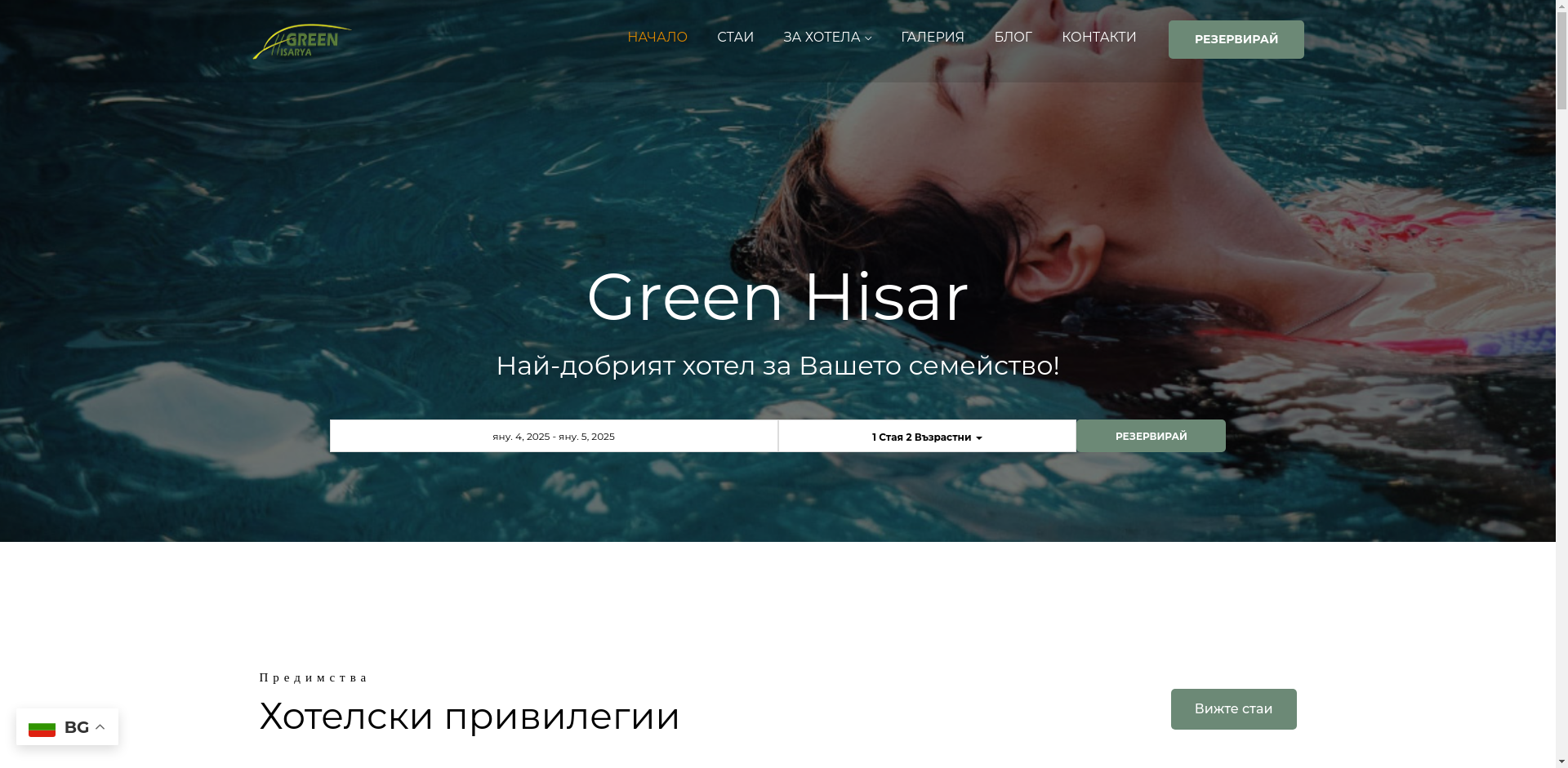The height and width of the screenshot is (768, 1568).
Task: Open the ЗА ХОТЕЛА dropdown chevron
Action: pos(868,38)
